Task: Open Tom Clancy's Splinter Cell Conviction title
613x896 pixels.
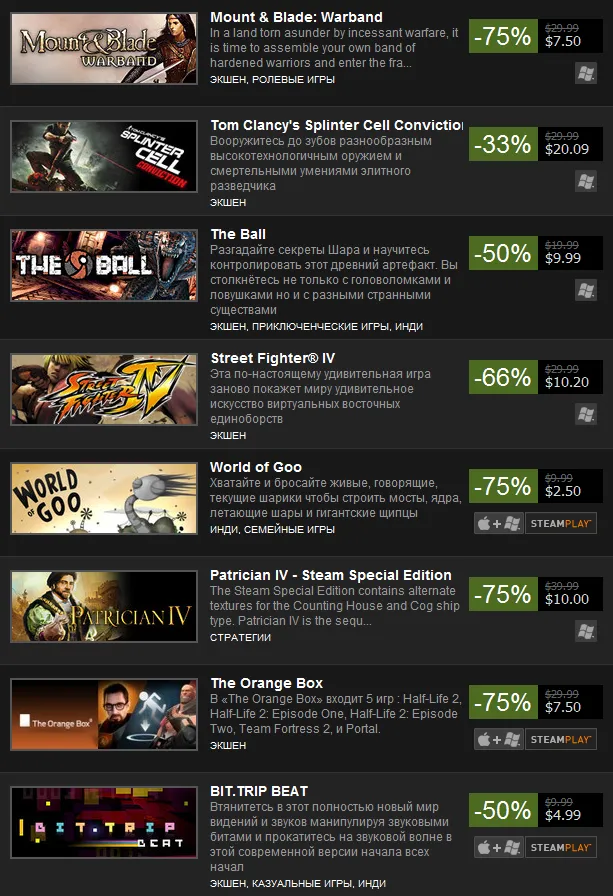Action: pyautogui.click(x=336, y=125)
